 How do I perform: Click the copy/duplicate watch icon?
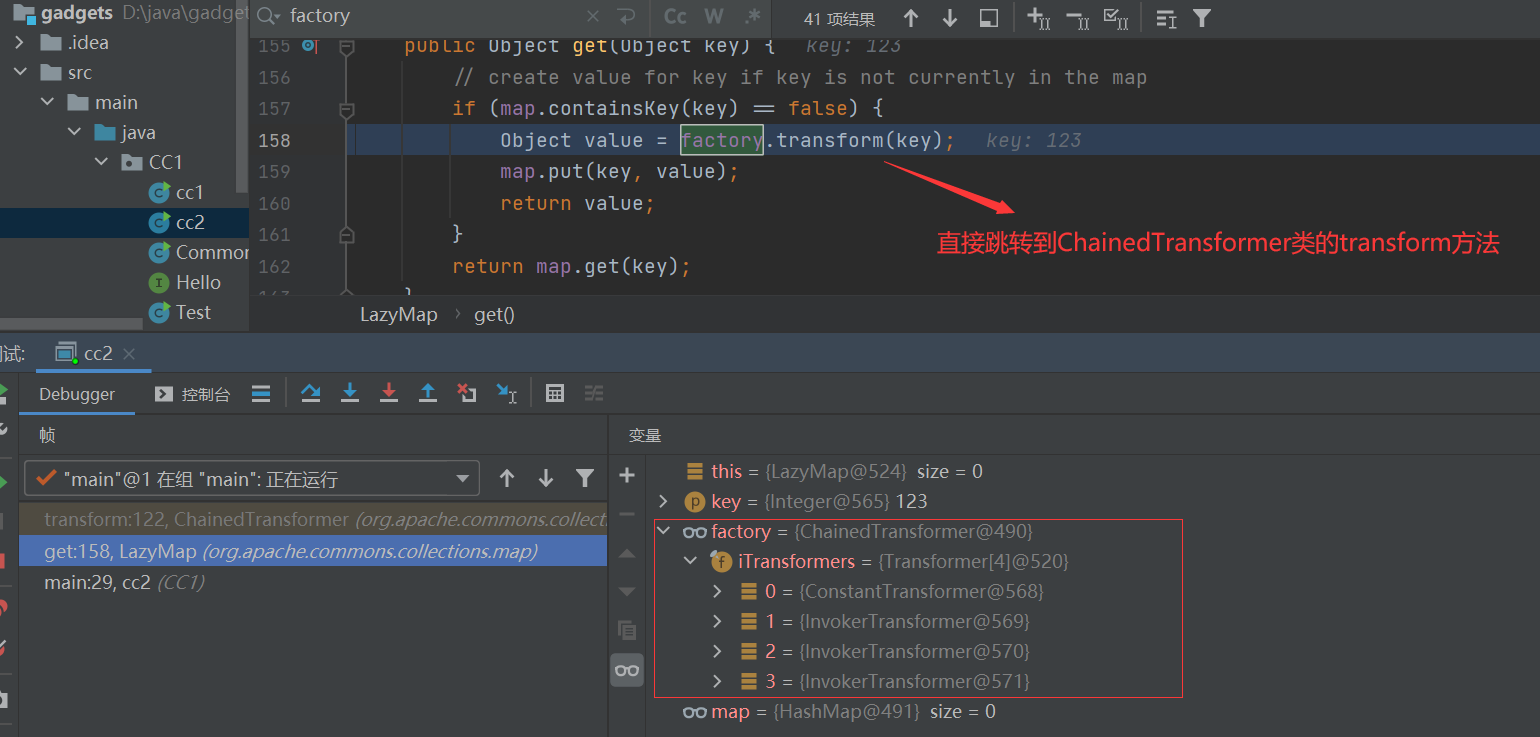627,630
